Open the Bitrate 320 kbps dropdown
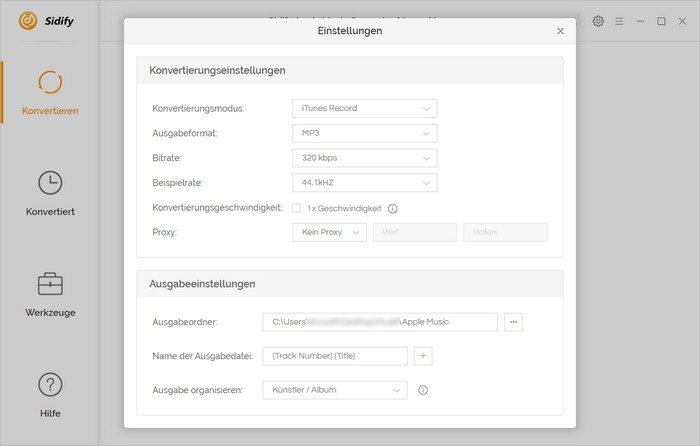Viewport: 700px width, 446px height. pos(364,158)
